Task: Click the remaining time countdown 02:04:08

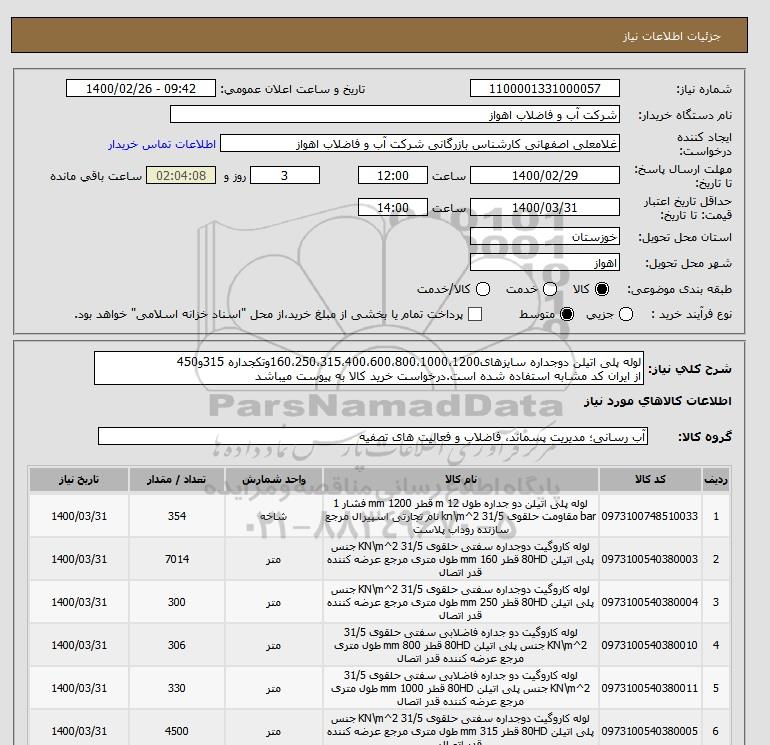Action: coord(181,175)
